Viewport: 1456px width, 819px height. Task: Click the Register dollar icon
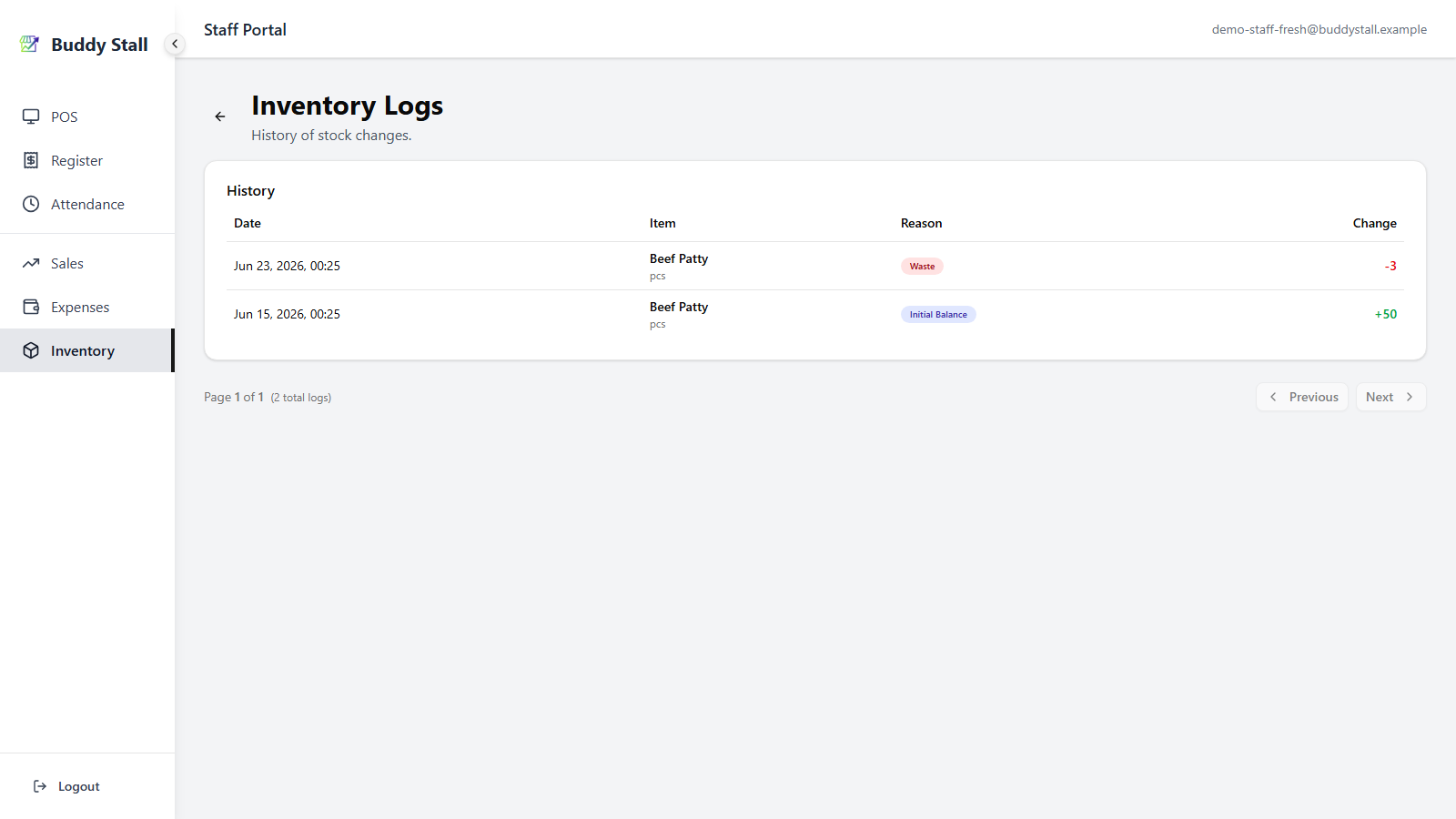[x=31, y=160]
